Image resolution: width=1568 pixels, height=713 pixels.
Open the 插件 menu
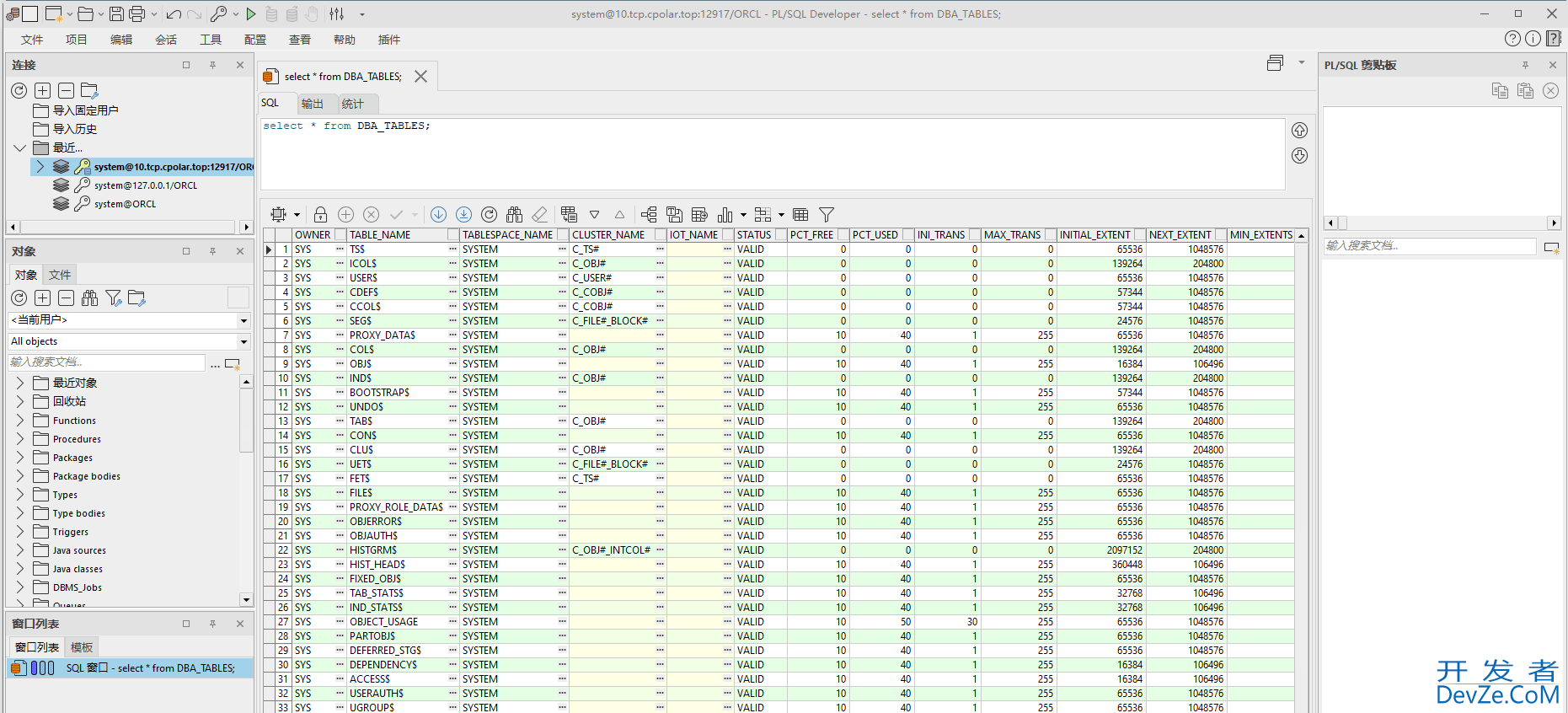389,40
